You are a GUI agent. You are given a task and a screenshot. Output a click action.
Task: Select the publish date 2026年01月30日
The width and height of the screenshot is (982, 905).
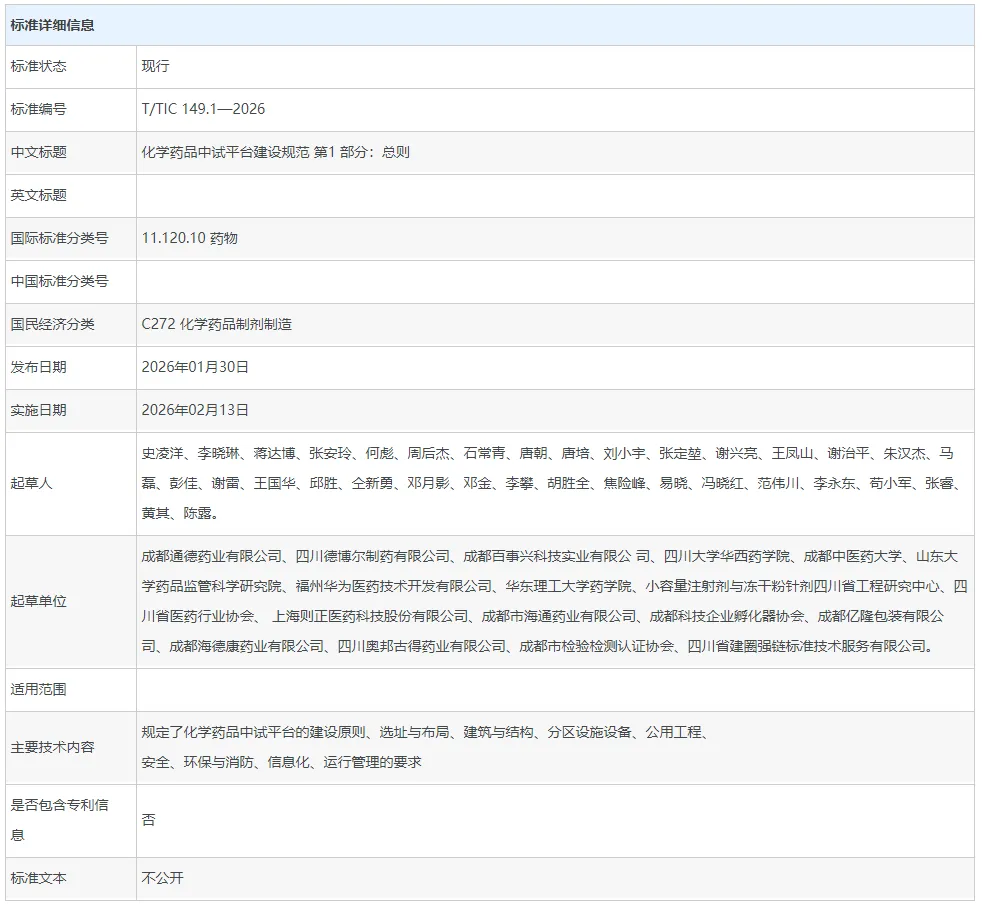point(195,367)
